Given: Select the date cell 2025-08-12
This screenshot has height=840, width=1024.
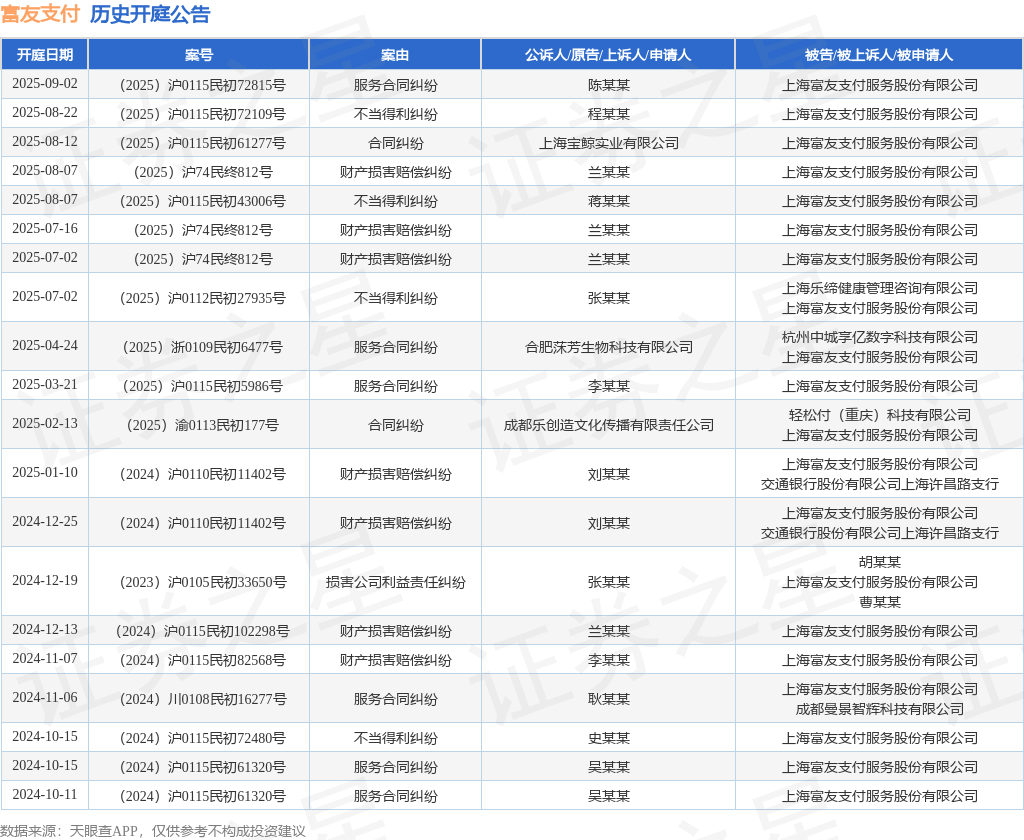Looking at the screenshot, I should 44,141.
